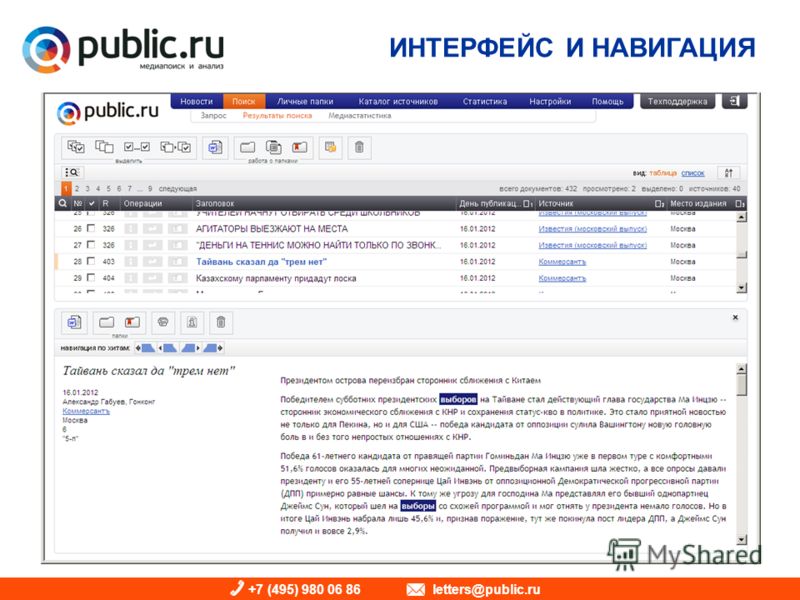The height and width of the screenshot is (600, 800).
Task: Click the Word export icon in the article toolbar
Action: click(74, 322)
